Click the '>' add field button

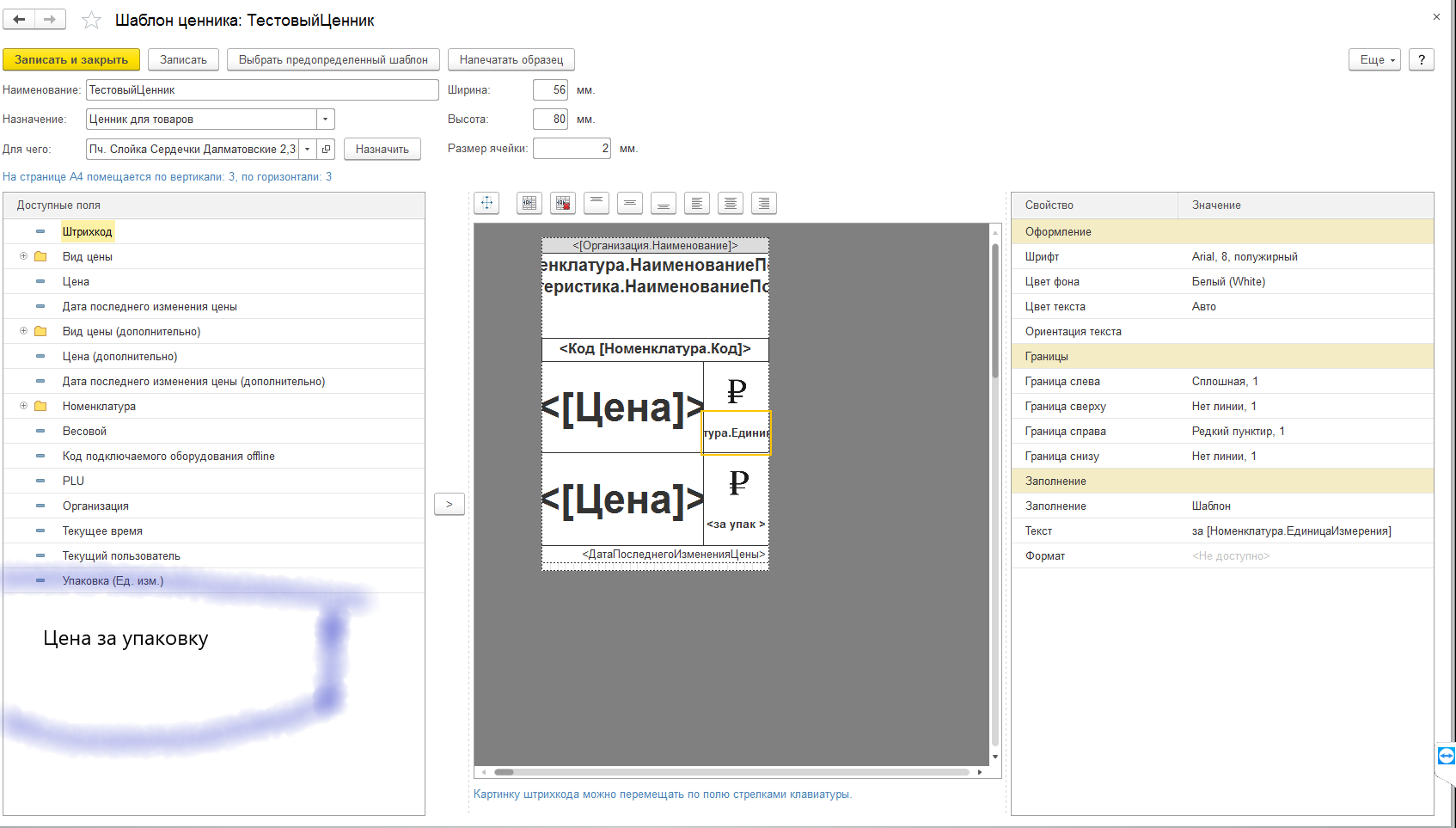449,505
